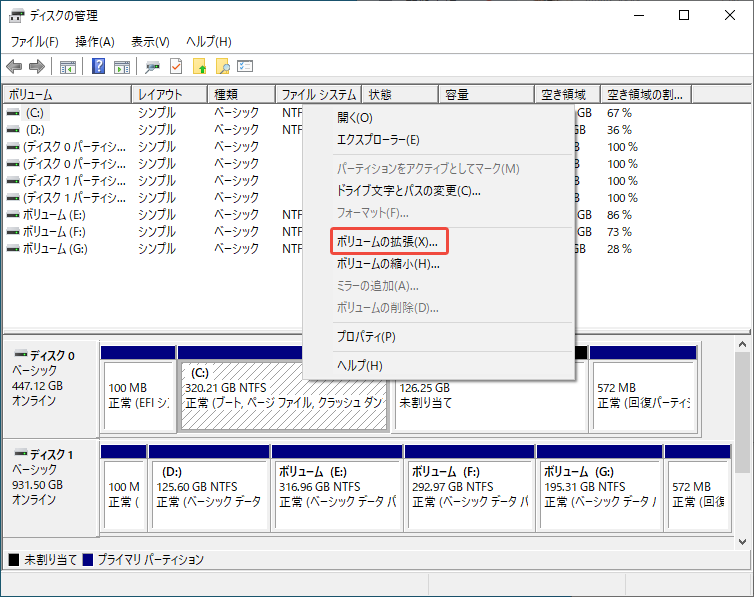This screenshot has width=754, height=597.
Task: Click the 28 % free space cell
Action: tap(619, 249)
